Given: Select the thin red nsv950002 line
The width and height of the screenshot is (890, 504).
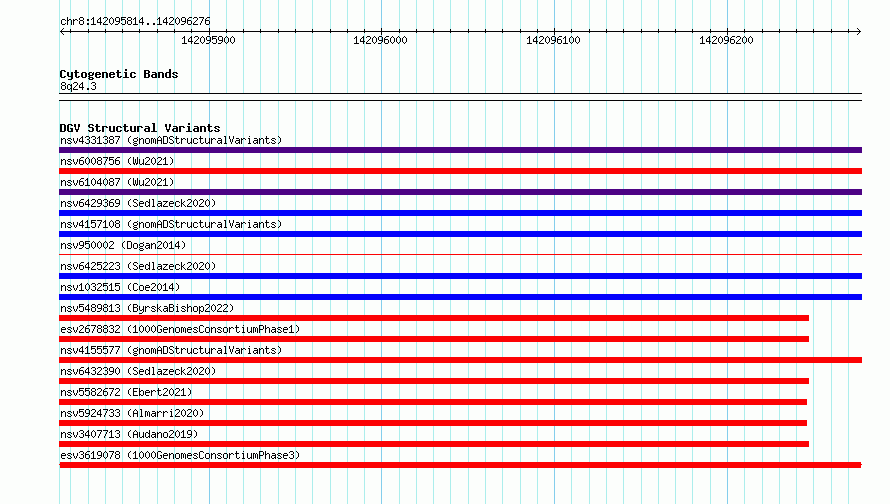Looking at the screenshot, I should point(460,254).
